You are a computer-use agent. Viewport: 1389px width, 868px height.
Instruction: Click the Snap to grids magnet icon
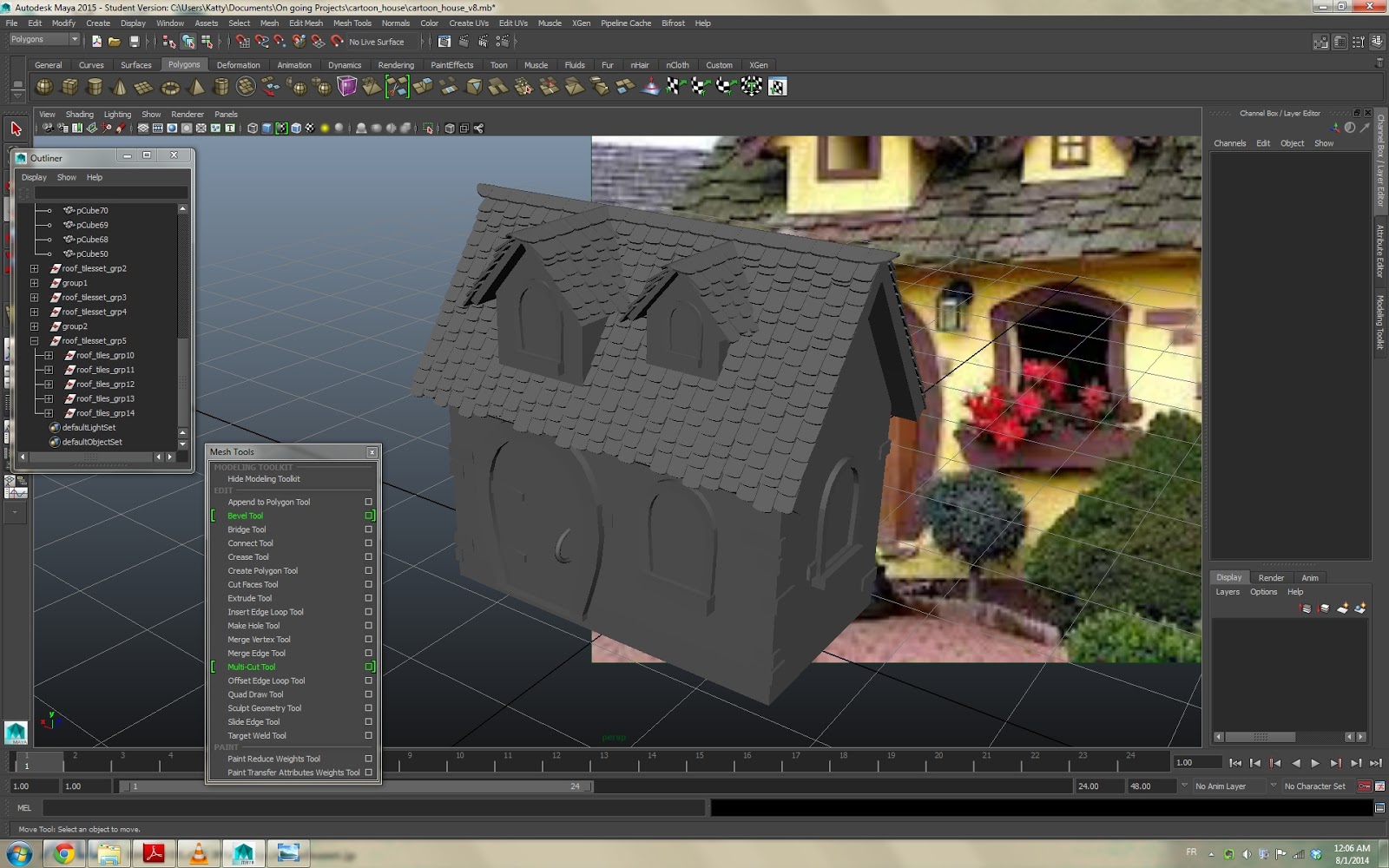pyautogui.click(x=243, y=41)
